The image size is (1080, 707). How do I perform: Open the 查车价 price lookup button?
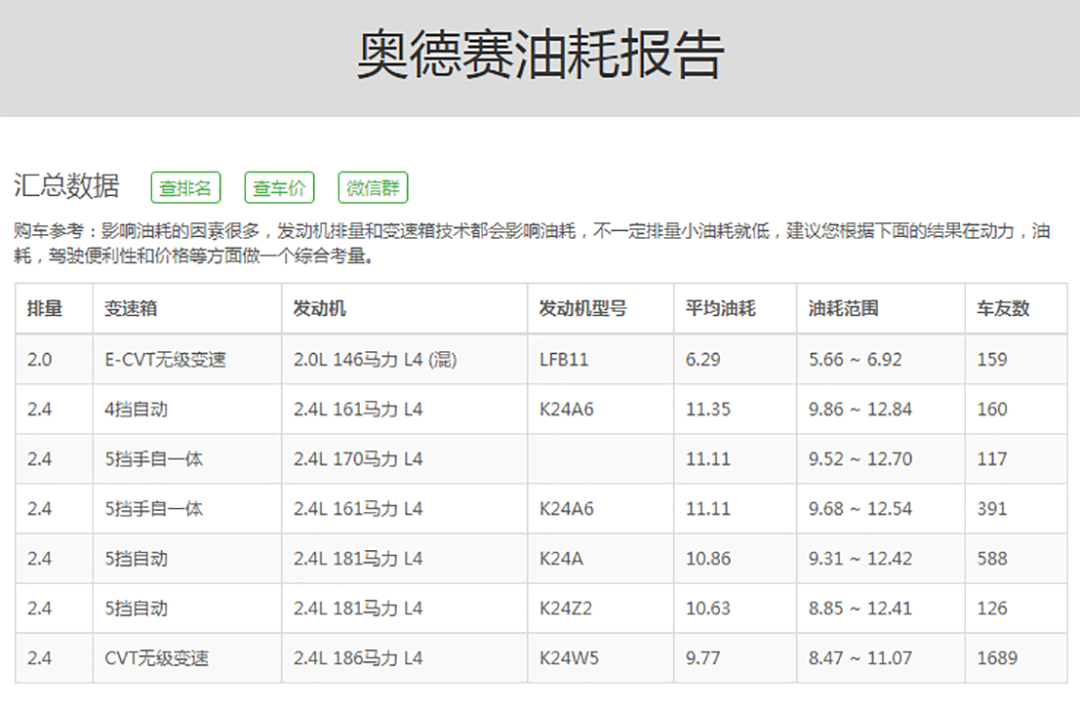tap(278, 188)
